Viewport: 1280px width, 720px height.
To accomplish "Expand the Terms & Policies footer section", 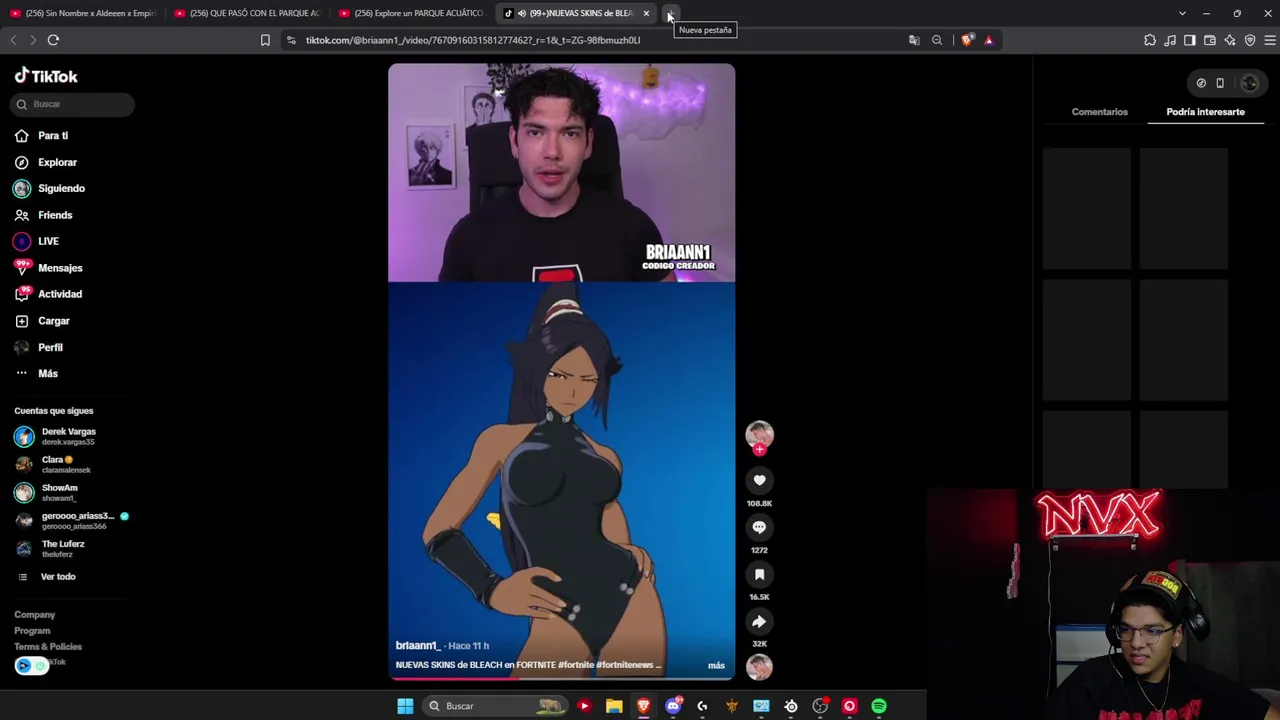I will [48, 647].
